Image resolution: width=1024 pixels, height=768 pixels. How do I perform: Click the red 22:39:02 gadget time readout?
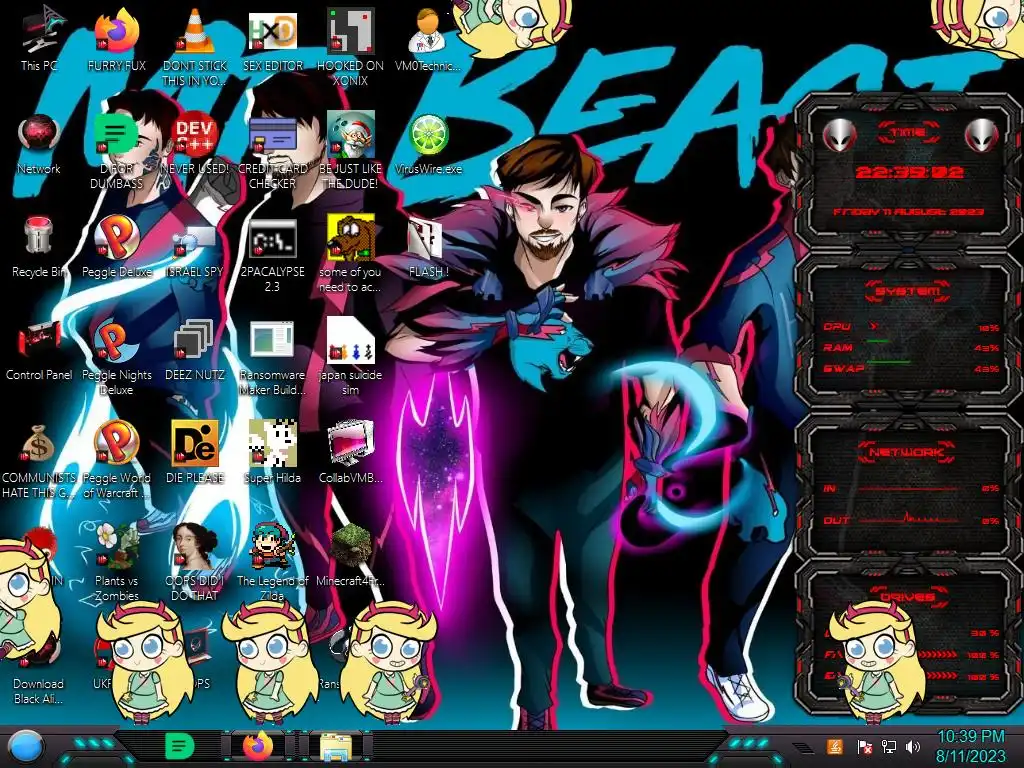(909, 172)
